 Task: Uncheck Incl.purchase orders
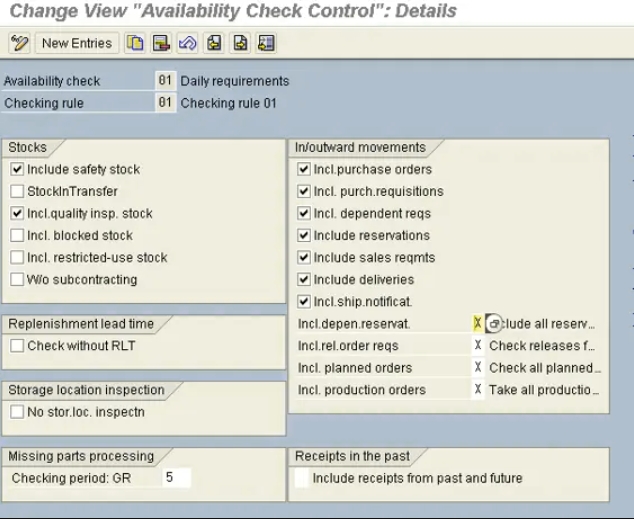304,170
